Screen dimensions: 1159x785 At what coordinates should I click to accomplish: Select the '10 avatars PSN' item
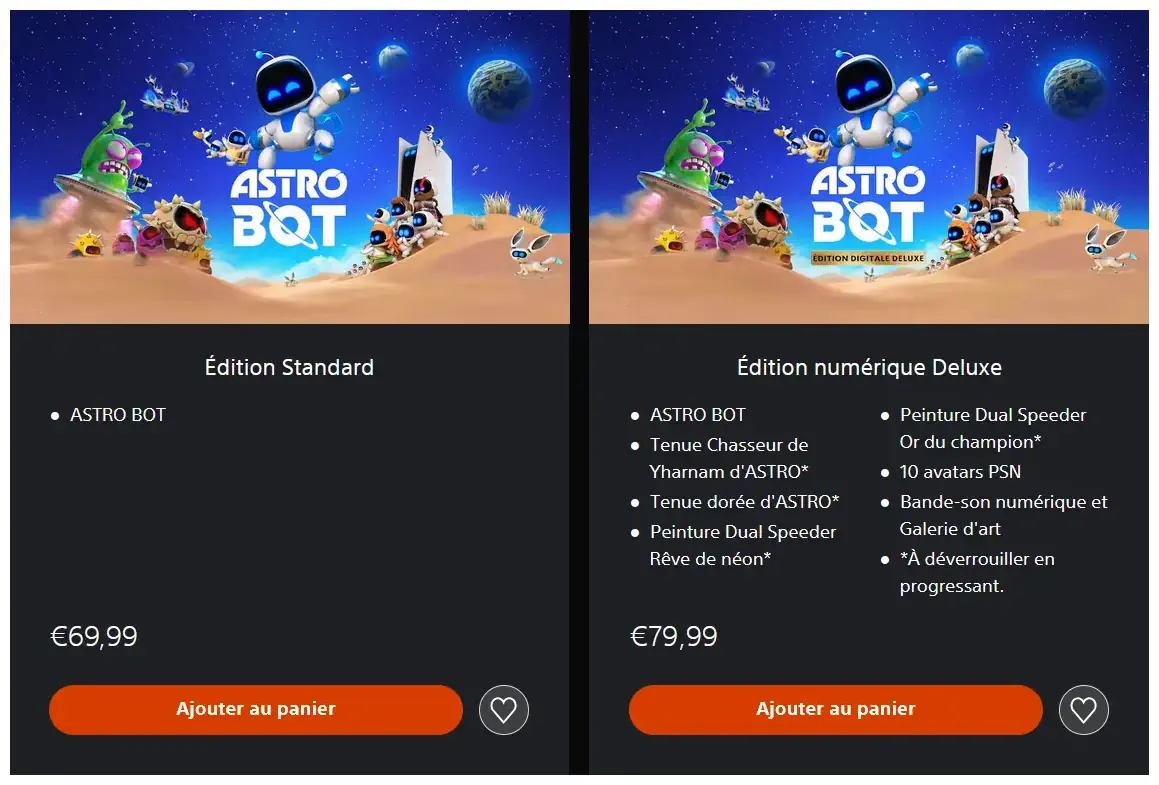tap(960, 472)
